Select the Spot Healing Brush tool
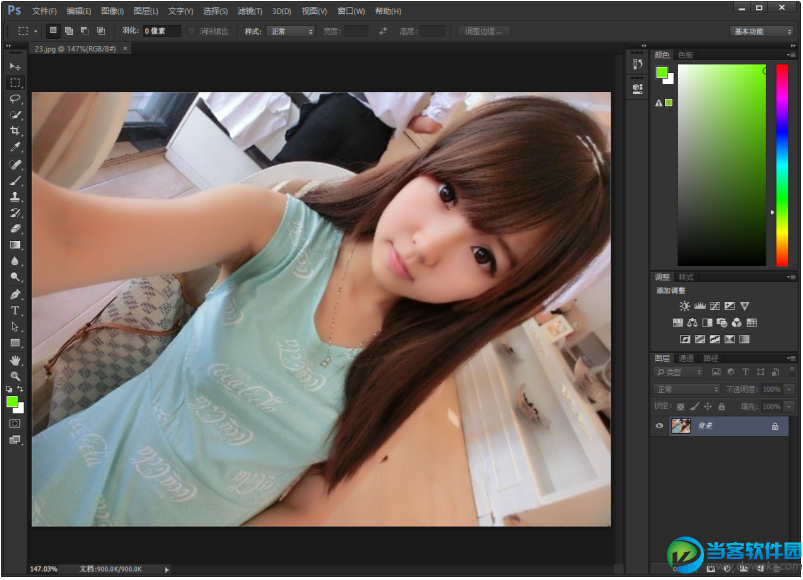Image resolution: width=803 pixels, height=580 pixels. (15, 164)
